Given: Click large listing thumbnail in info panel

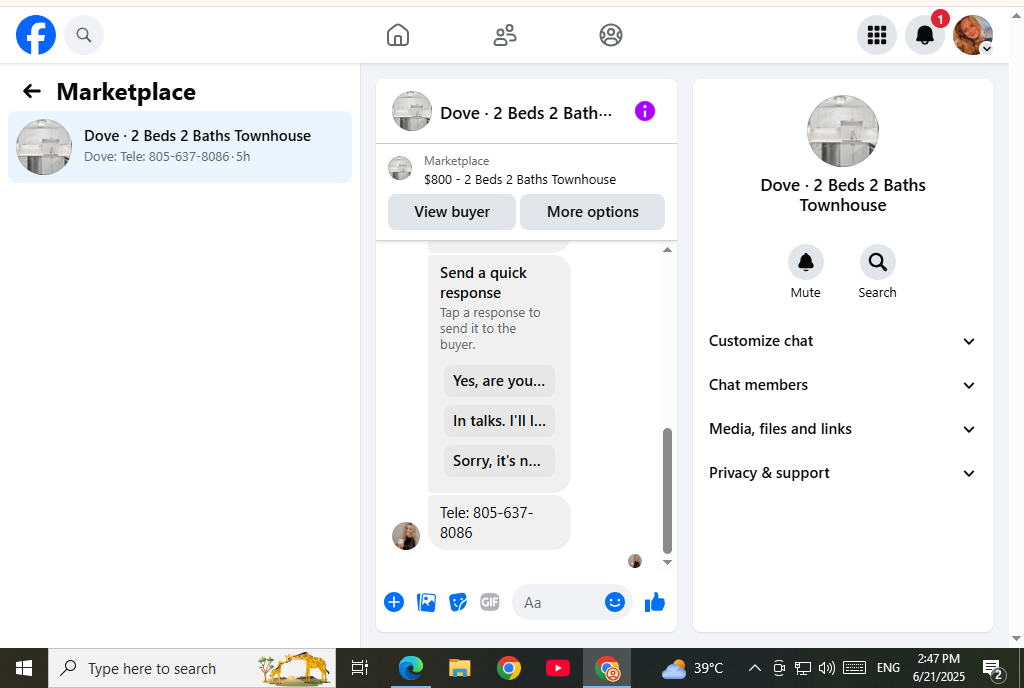Looking at the screenshot, I should [842, 131].
